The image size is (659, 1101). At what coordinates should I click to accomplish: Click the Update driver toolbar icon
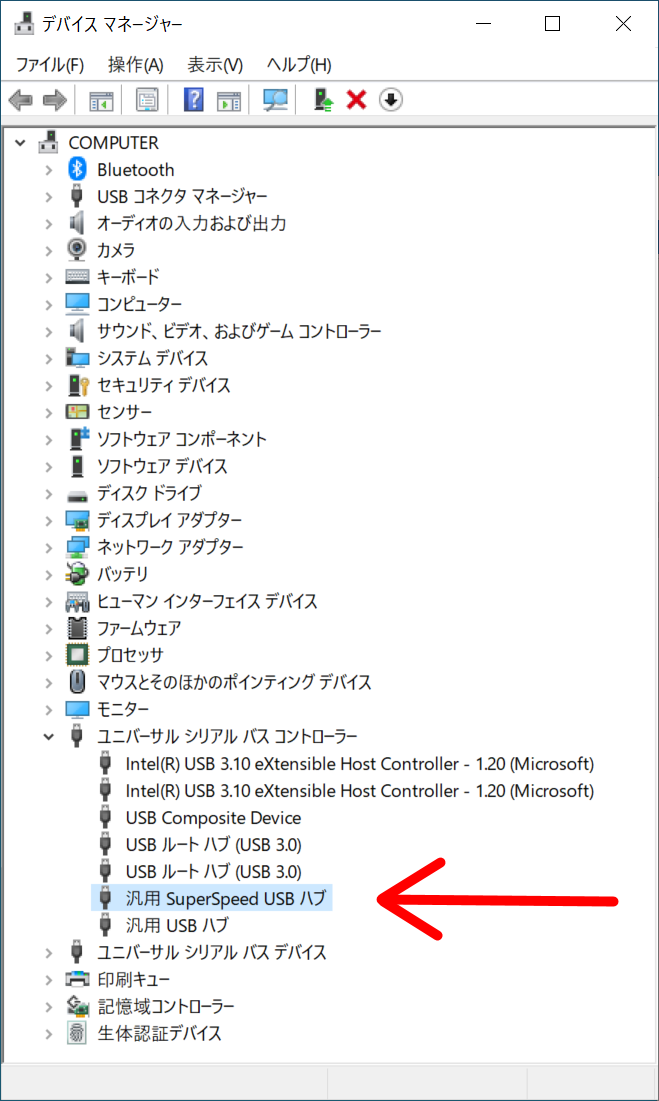pos(323,100)
